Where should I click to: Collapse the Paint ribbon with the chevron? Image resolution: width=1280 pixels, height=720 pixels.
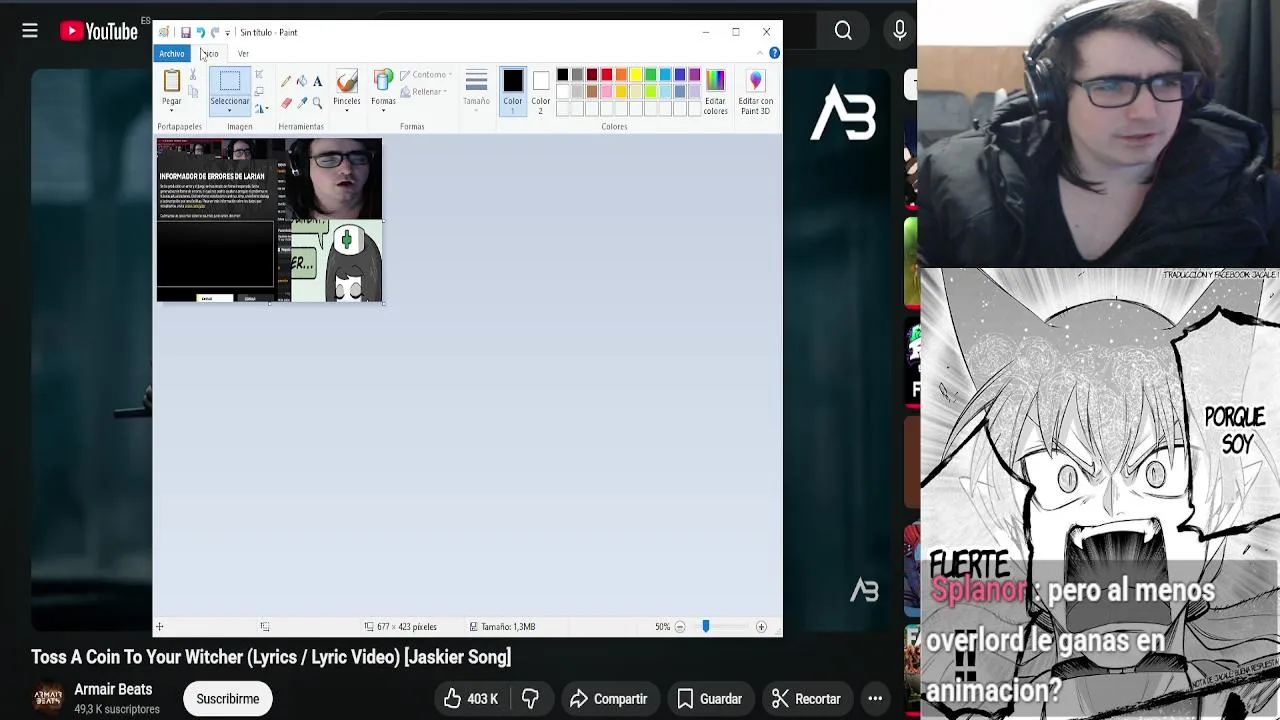tap(760, 54)
